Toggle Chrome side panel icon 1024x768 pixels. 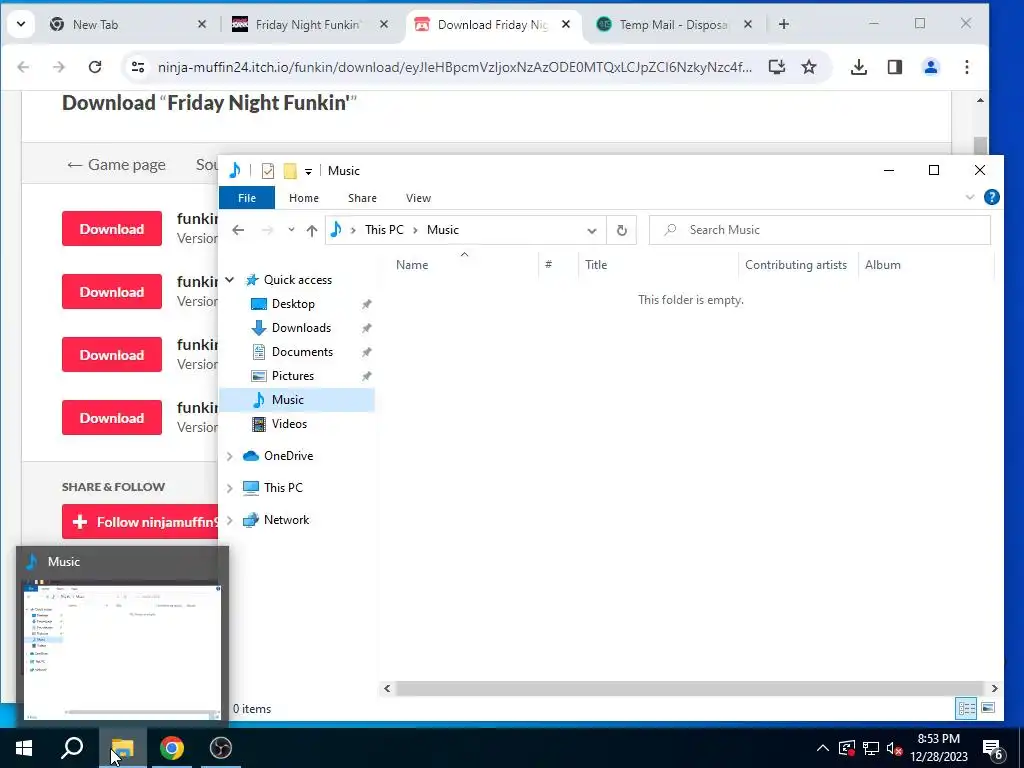point(895,67)
